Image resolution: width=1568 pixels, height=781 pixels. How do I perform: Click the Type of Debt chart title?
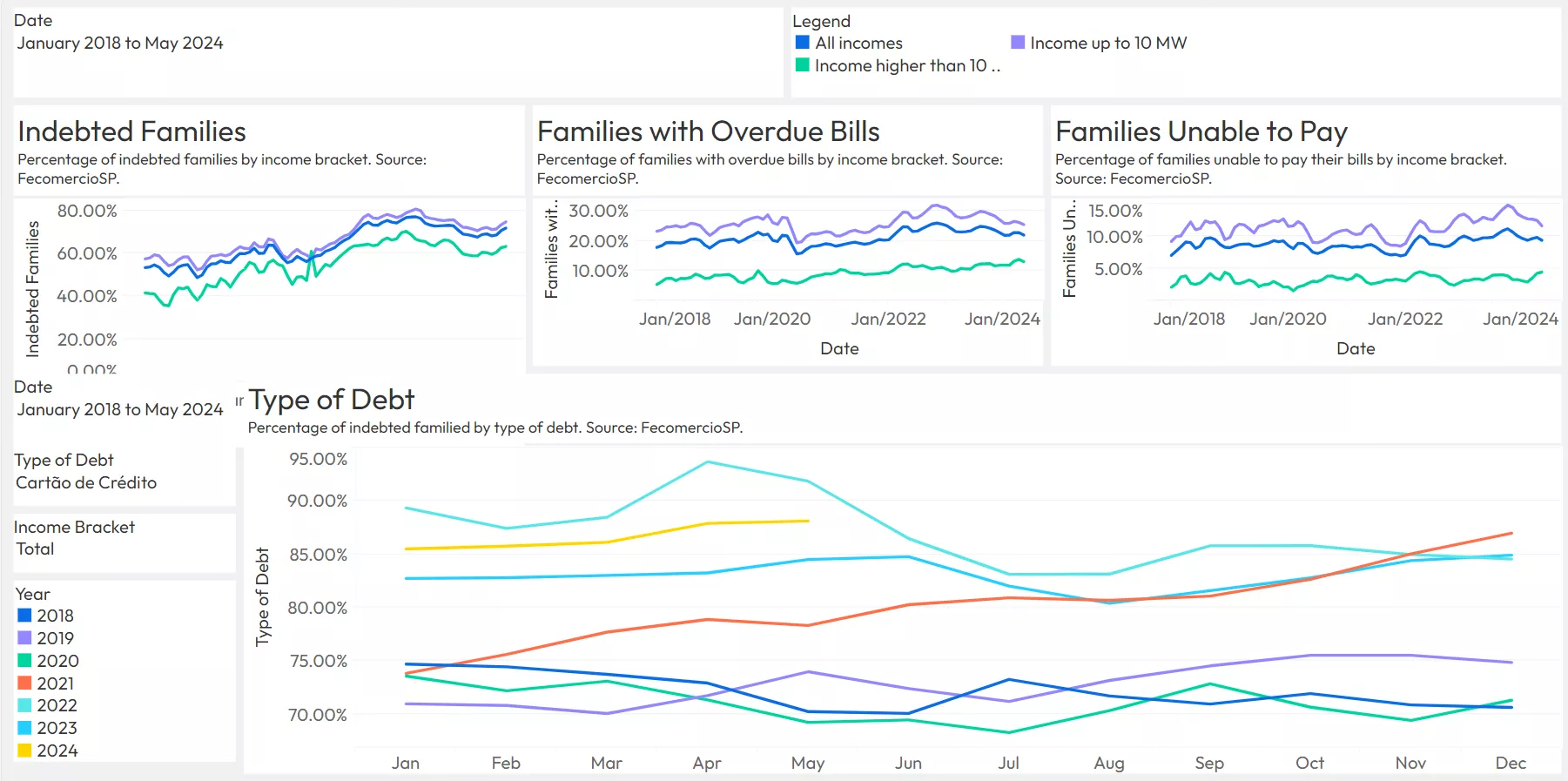tap(331, 400)
